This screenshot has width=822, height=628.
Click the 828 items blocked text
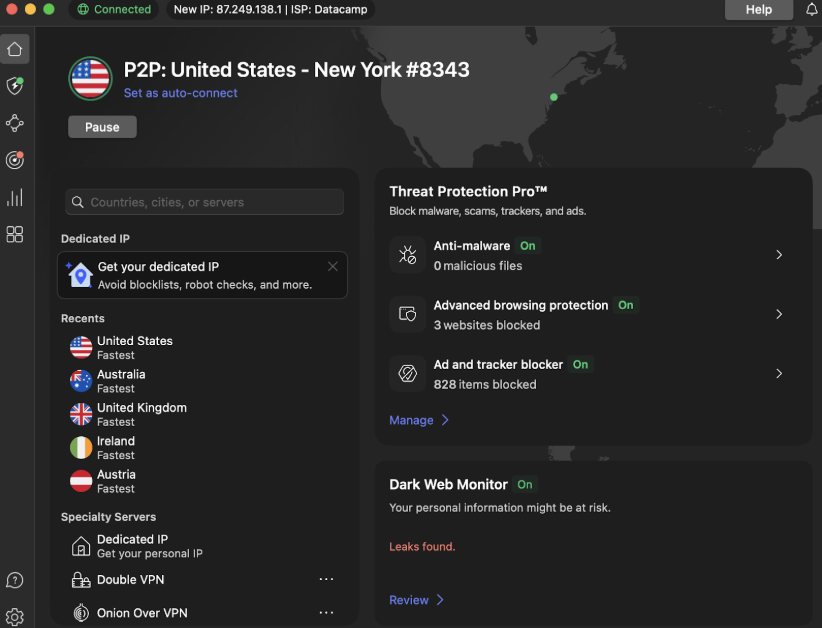(x=485, y=384)
